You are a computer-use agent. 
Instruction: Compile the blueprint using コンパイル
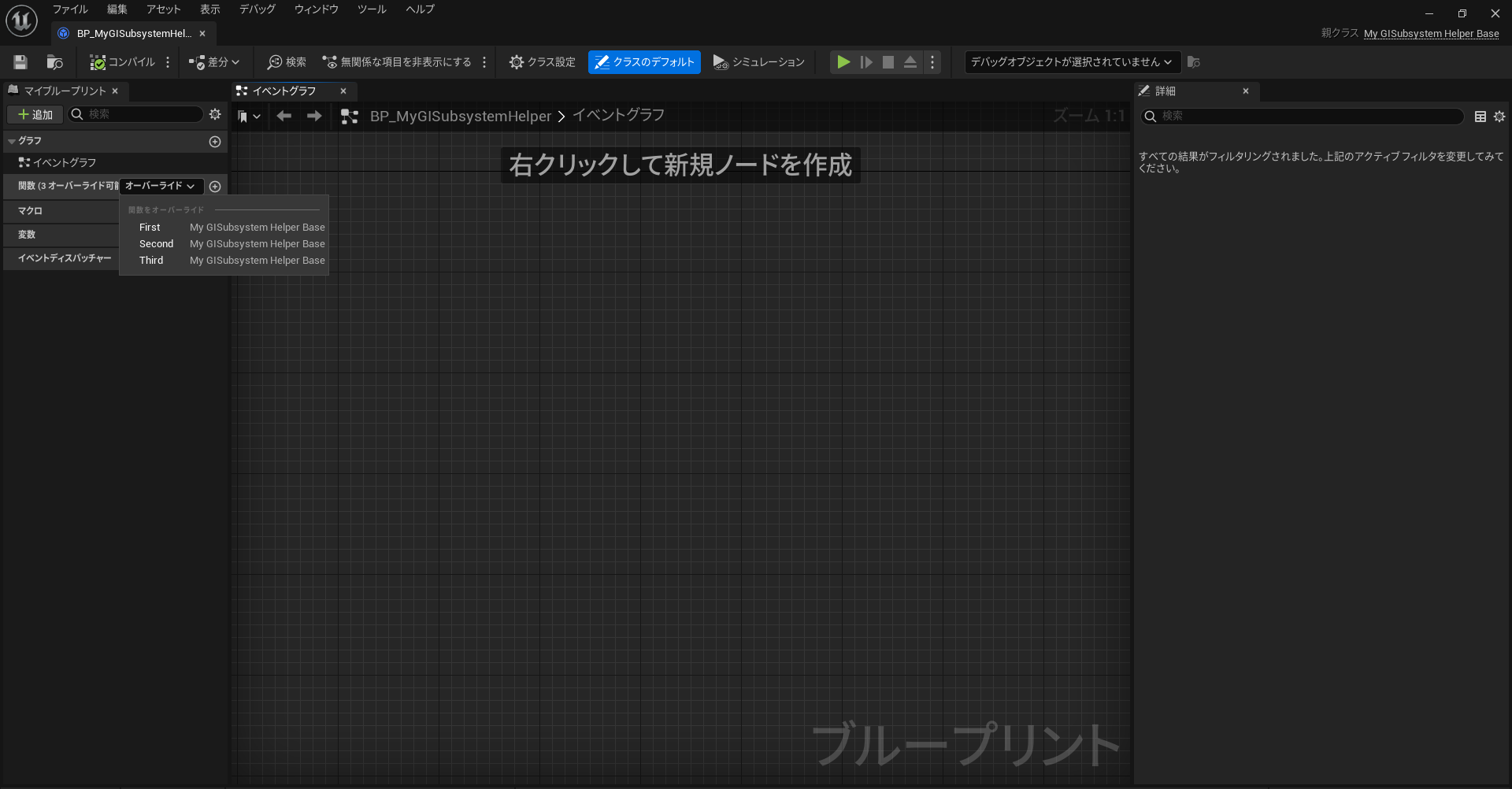(x=122, y=62)
